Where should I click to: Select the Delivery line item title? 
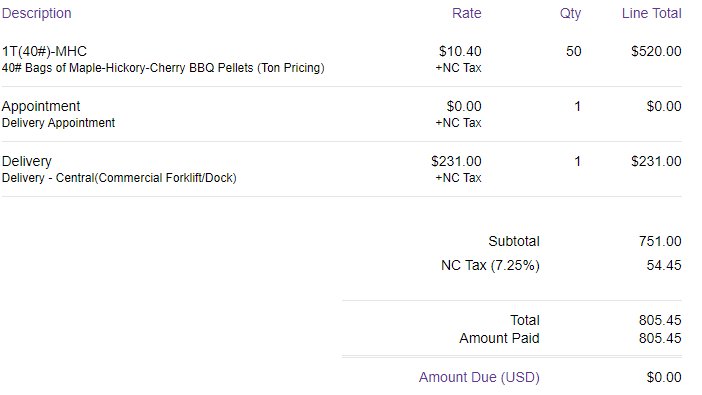pos(27,161)
